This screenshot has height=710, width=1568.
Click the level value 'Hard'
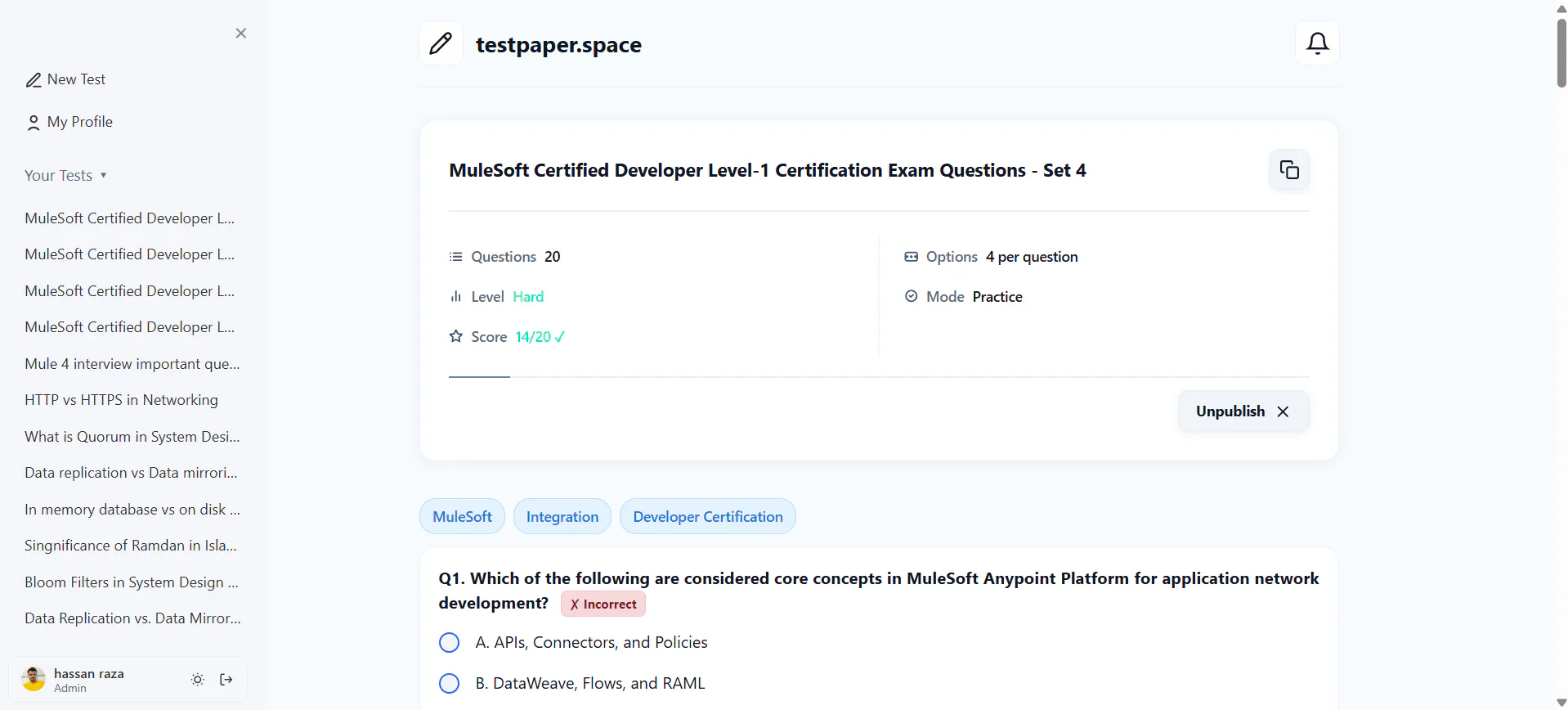click(x=528, y=297)
